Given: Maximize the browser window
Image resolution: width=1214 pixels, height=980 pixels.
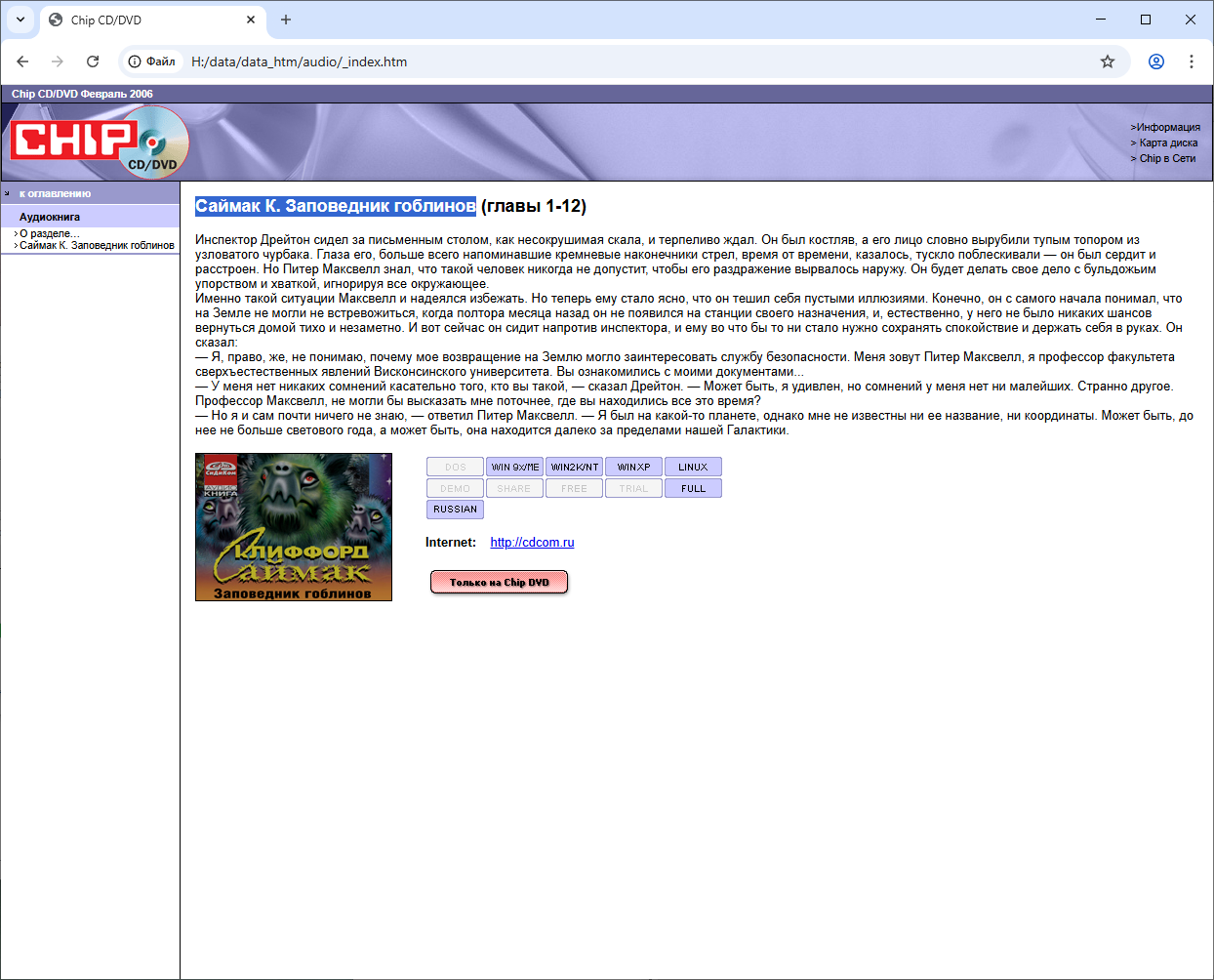Looking at the screenshot, I should [x=1146, y=20].
